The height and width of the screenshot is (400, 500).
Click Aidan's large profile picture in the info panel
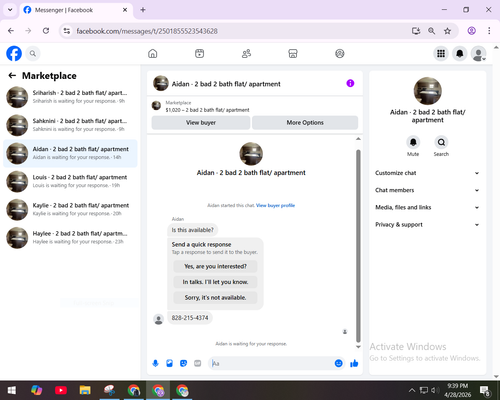point(428,91)
